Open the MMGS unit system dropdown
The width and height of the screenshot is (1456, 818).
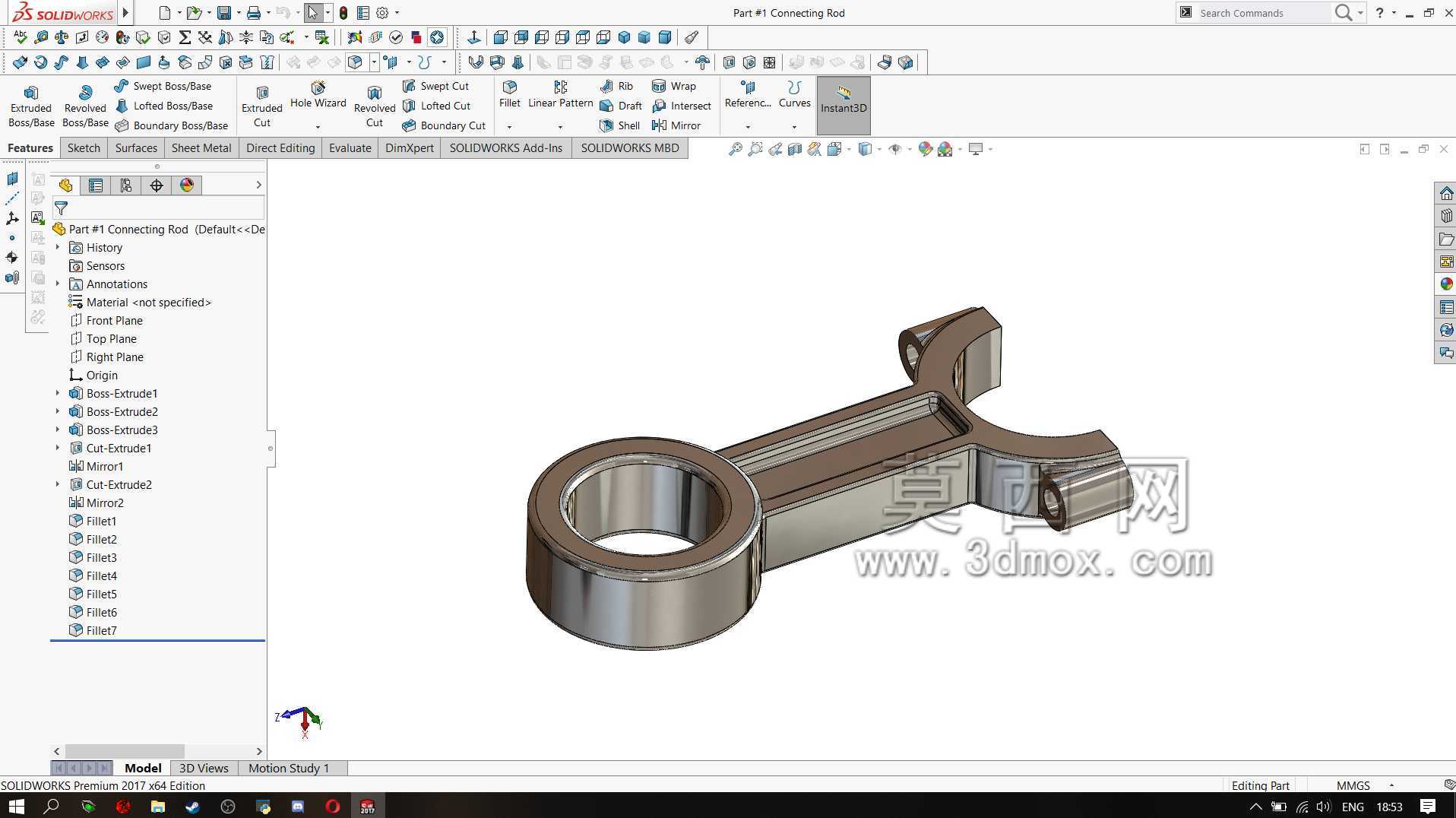point(1391,785)
